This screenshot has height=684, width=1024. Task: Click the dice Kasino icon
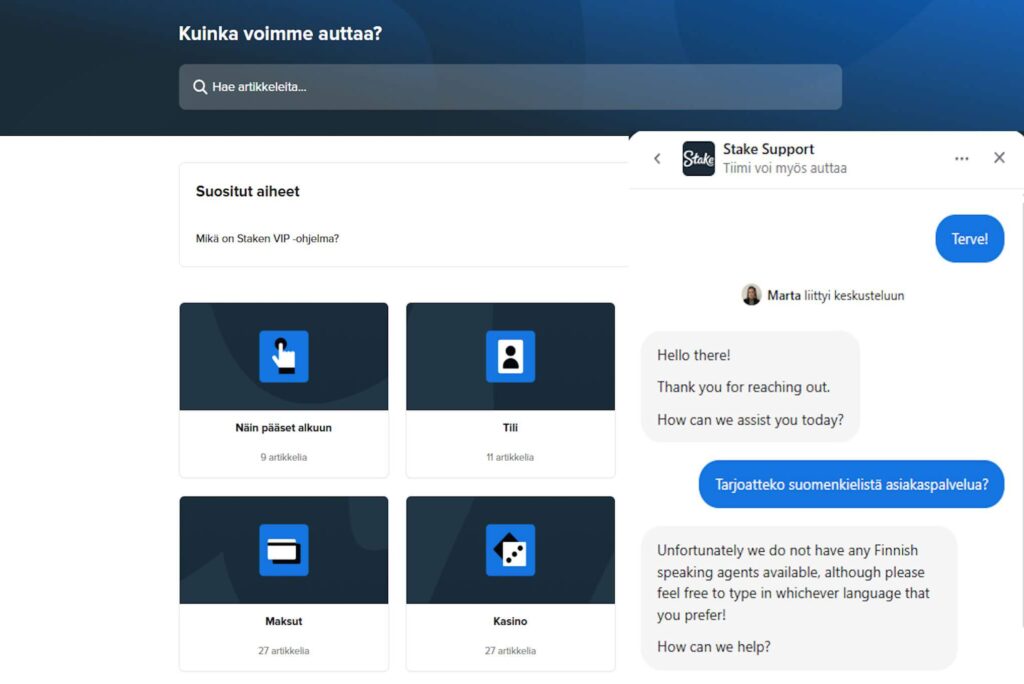[x=510, y=550]
